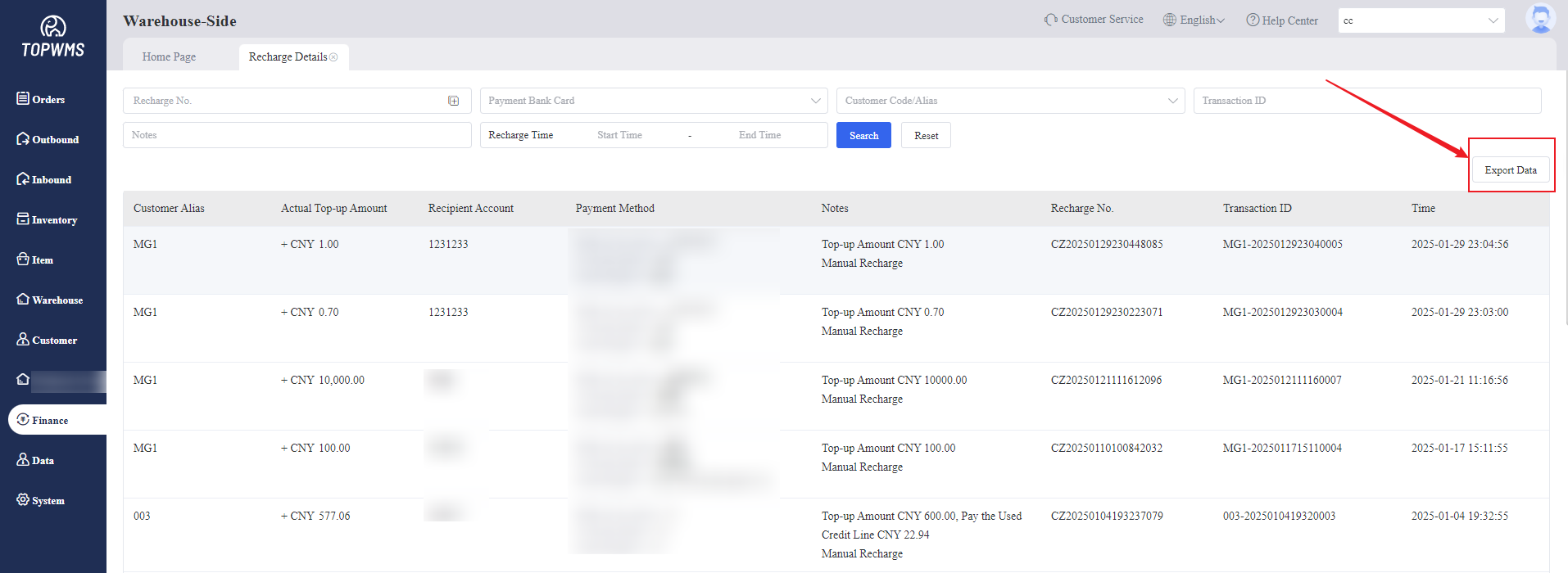Open the Orders sidebar section
The height and width of the screenshot is (573, 1568).
41,99
